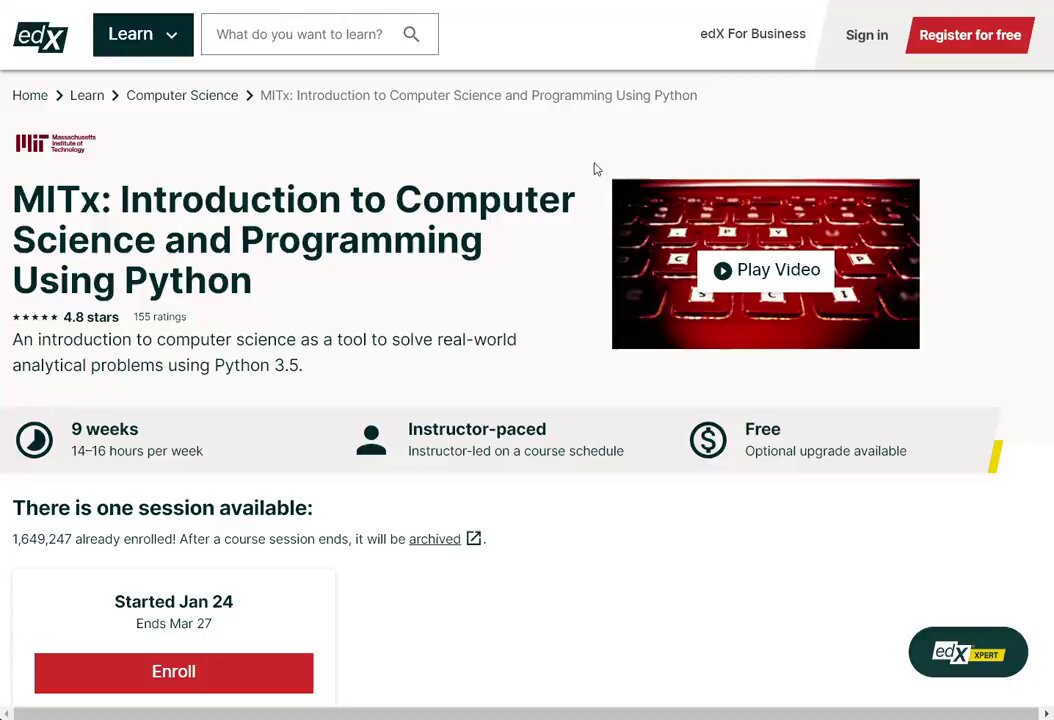Click '14–16 hours per week' text
Image resolution: width=1054 pixels, height=720 pixels.
137,451
